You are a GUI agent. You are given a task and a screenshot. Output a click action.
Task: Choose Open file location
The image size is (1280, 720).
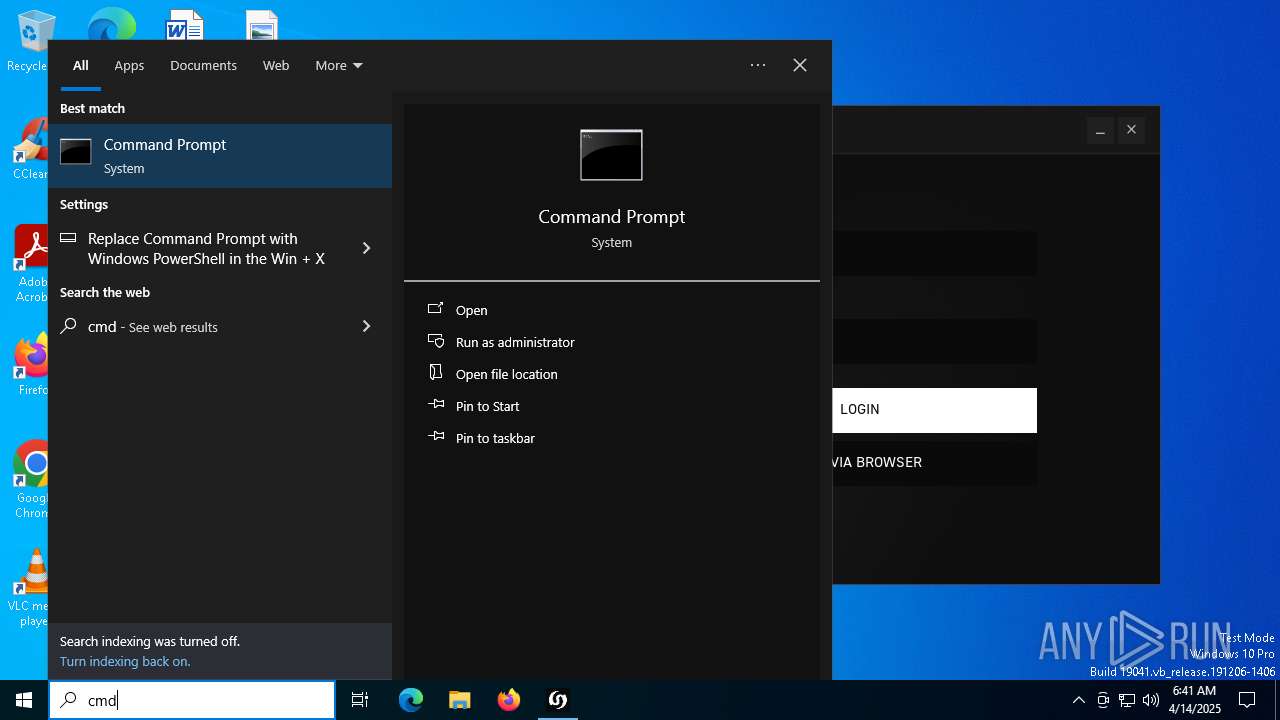tap(506, 374)
